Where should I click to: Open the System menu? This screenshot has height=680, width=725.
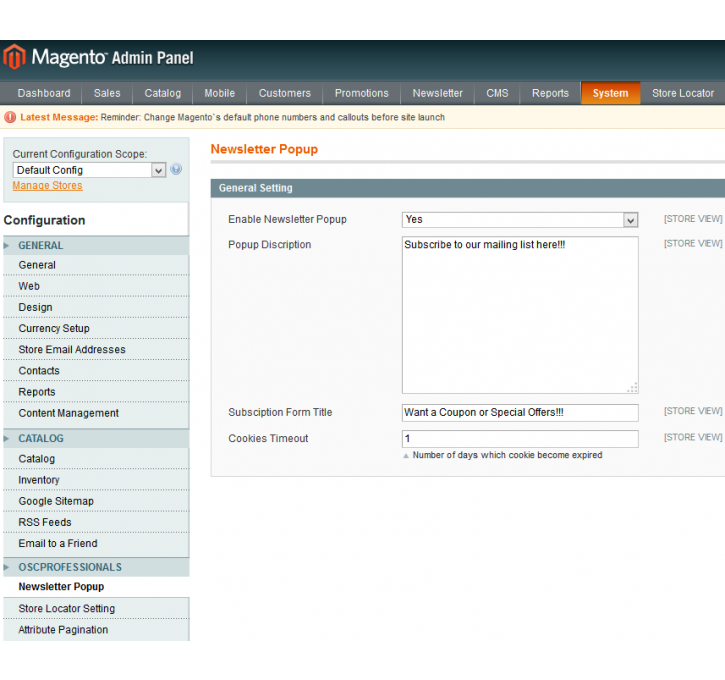[610, 93]
